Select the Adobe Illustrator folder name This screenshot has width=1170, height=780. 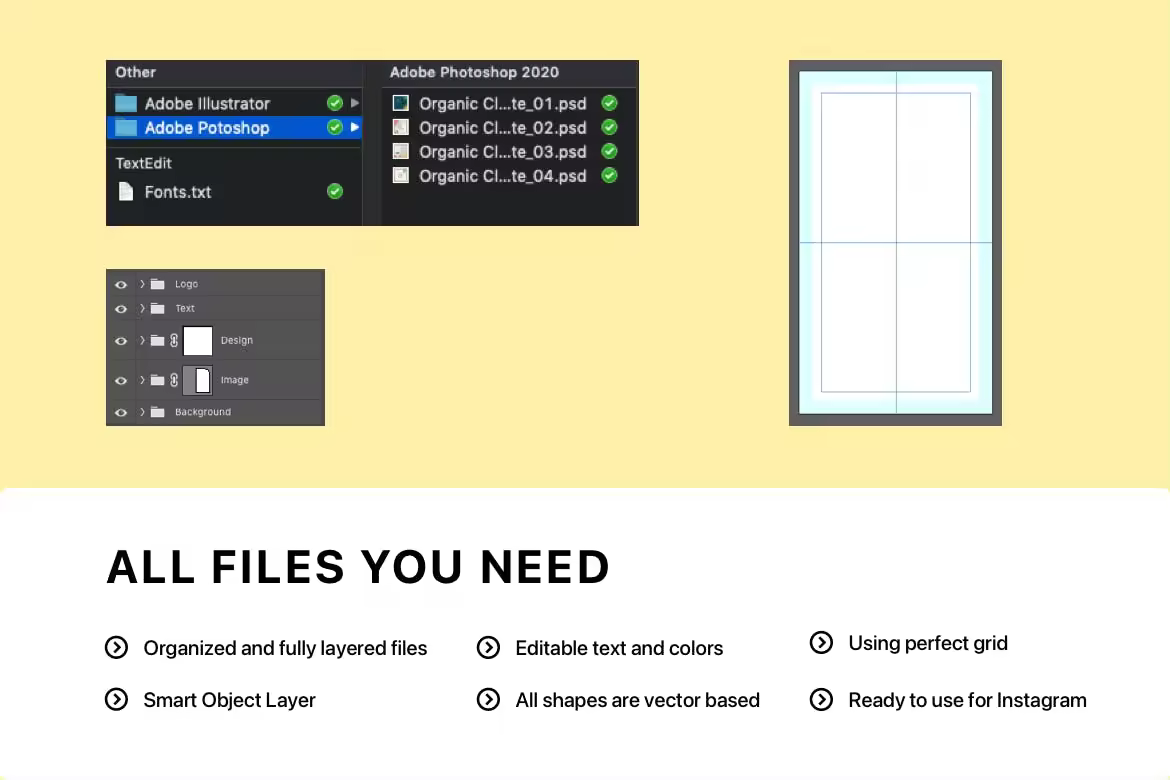207,104
